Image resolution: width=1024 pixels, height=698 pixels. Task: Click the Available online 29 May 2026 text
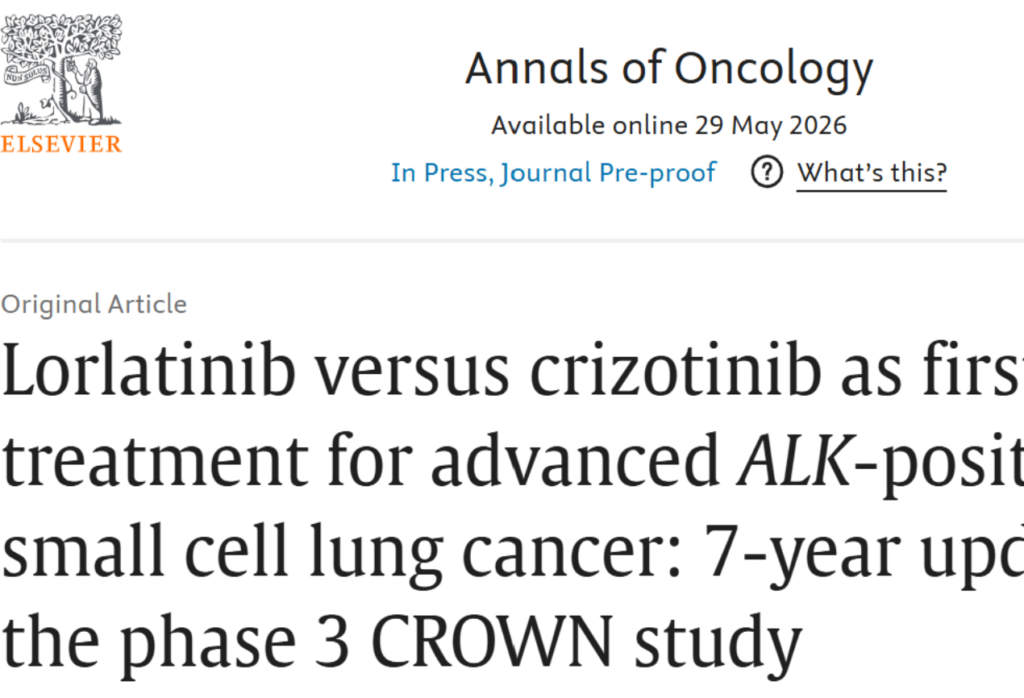click(x=669, y=125)
